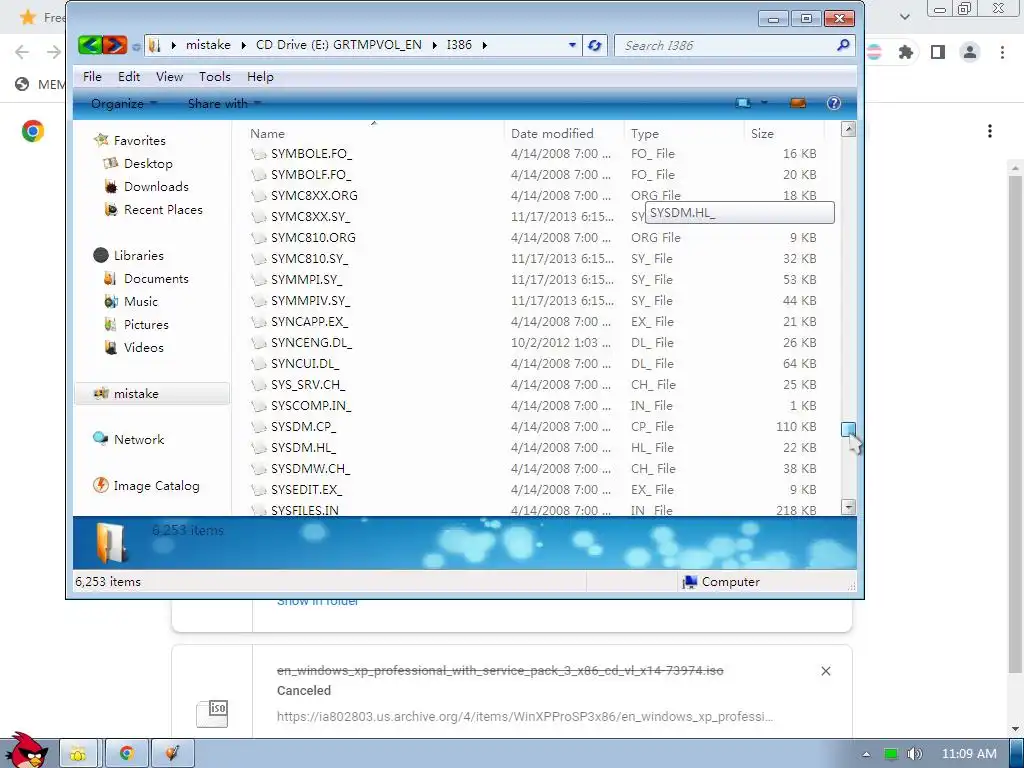Viewport: 1024px width, 768px height.
Task: Open recent pages dropdown near nav arrows
Action: 136,46
